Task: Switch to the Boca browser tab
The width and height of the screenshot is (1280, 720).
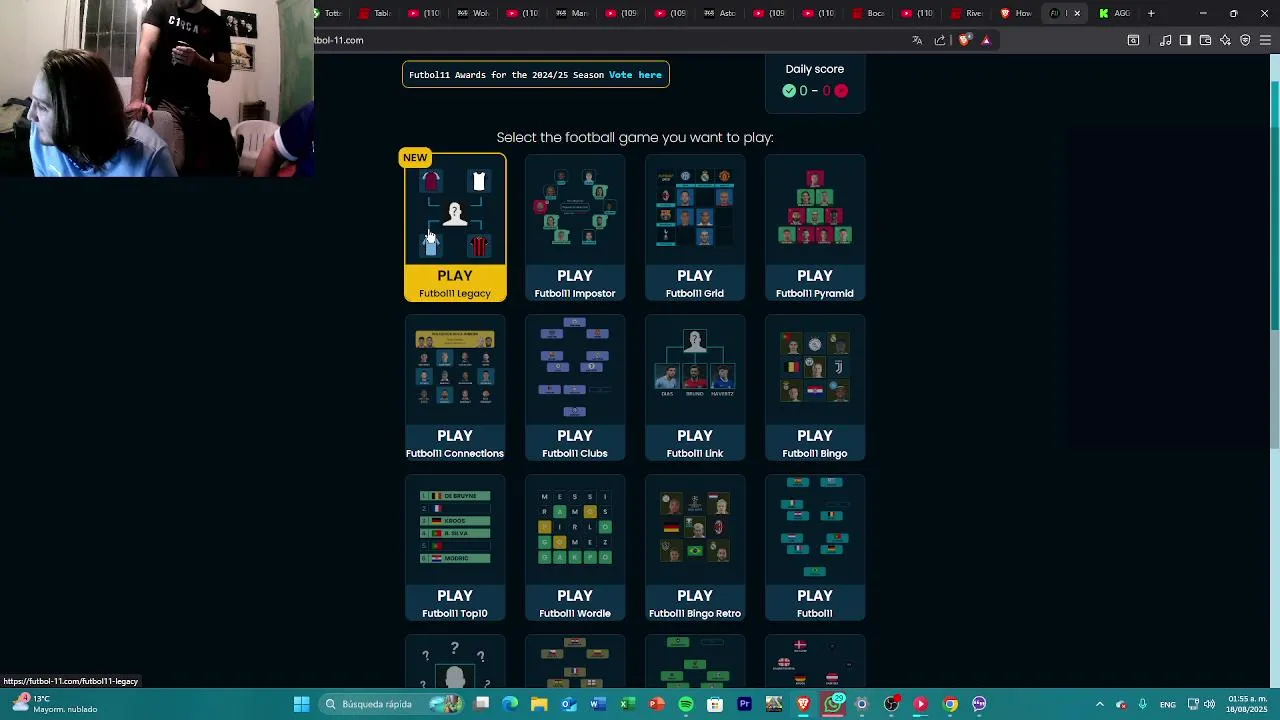Action: (x=869, y=13)
